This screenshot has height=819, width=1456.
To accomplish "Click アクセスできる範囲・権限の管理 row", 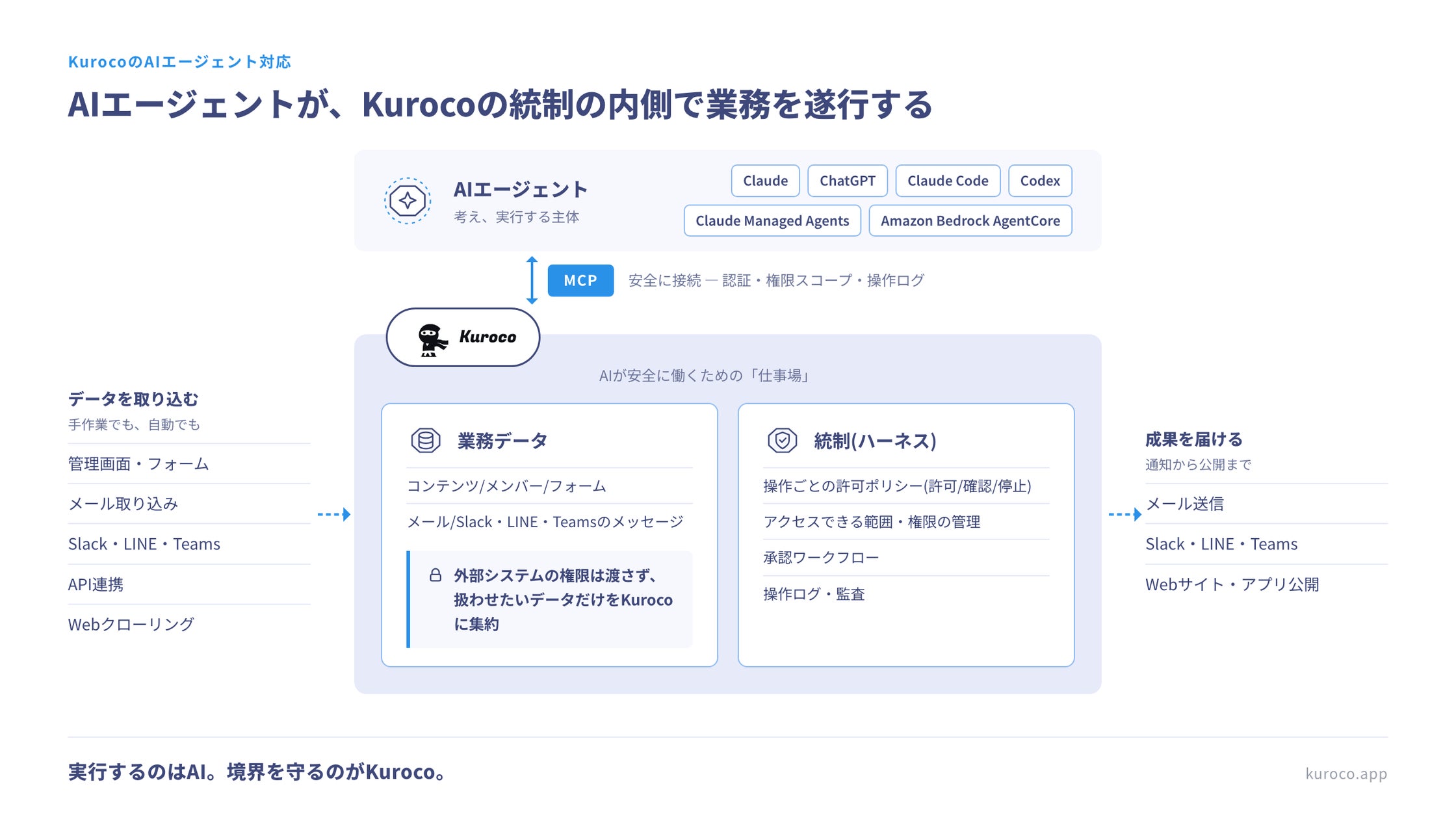I will coord(906,522).
